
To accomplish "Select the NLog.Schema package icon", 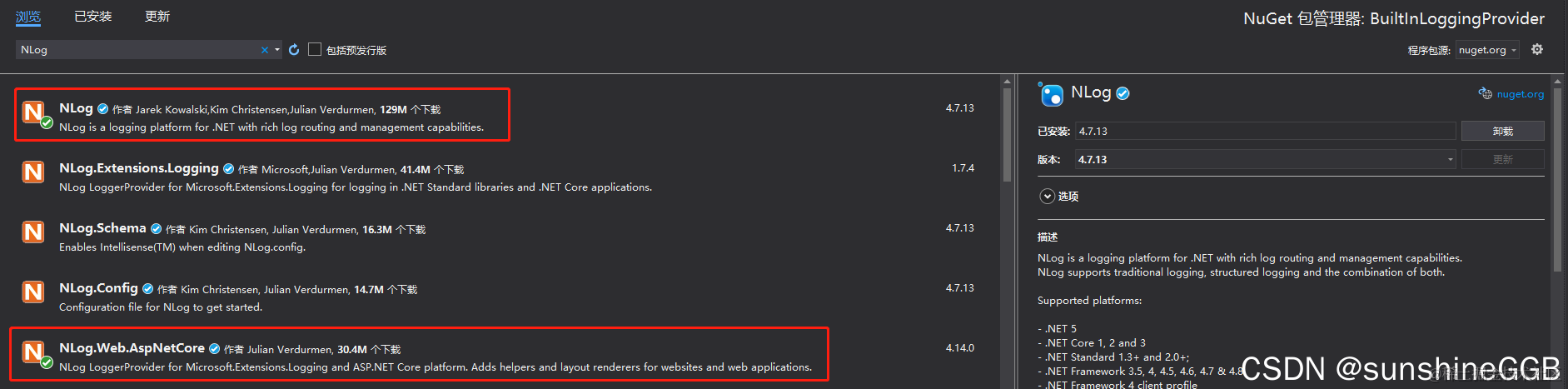I will coord(33,232).
